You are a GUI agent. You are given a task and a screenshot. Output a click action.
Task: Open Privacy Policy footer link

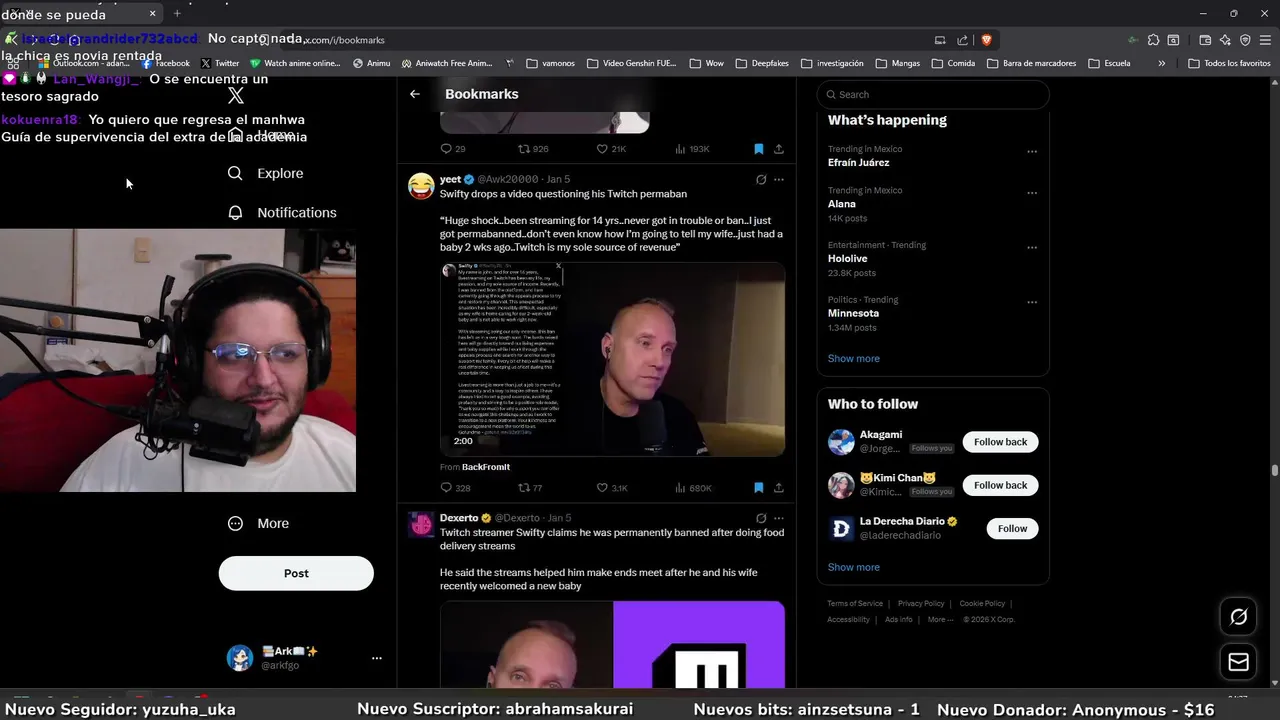click(x=921, y=604)
